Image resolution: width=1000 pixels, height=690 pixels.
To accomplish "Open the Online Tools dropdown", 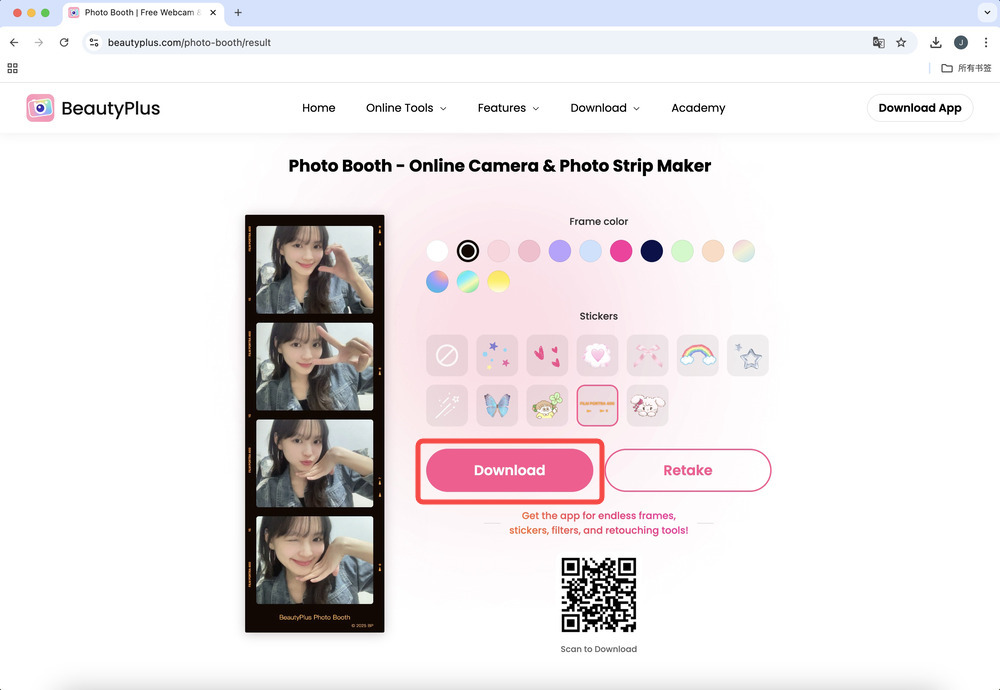I will (406, 107).
